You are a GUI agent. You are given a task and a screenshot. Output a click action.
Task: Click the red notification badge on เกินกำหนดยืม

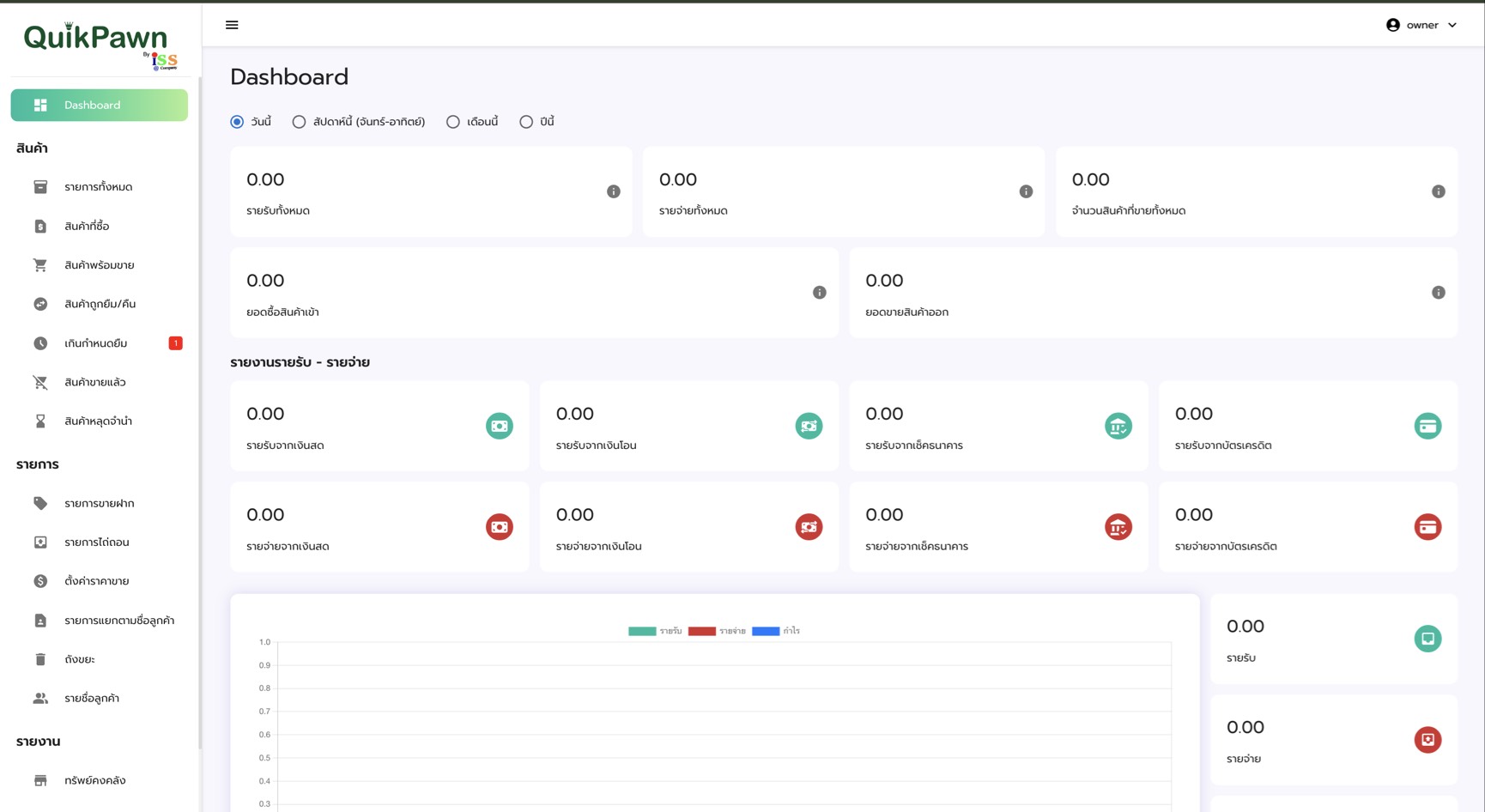click(176, 343)
